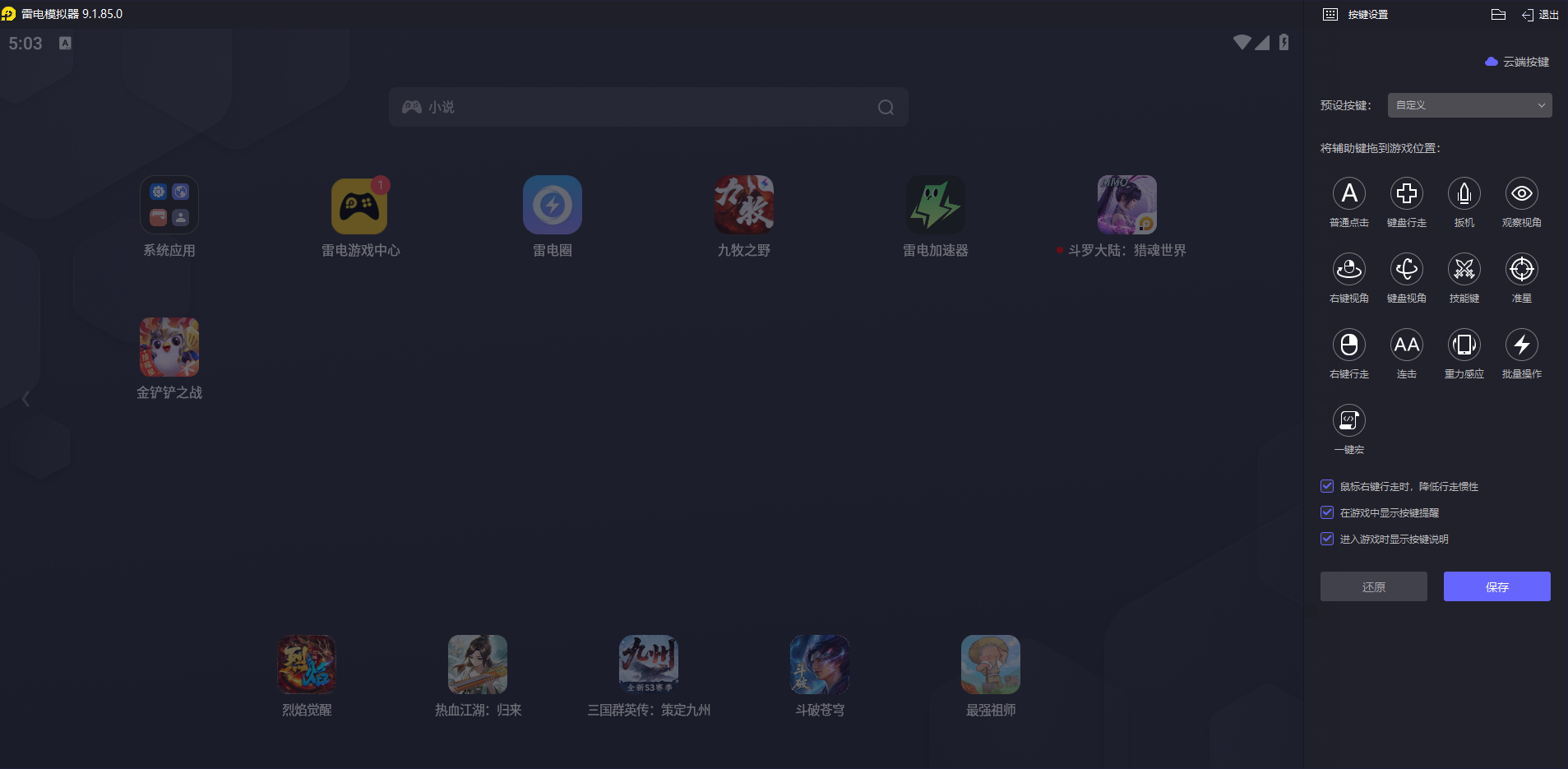The image size is (1568, 769).
Task: Open the 系统应用 system apps folder
Action: pos(169,205)
